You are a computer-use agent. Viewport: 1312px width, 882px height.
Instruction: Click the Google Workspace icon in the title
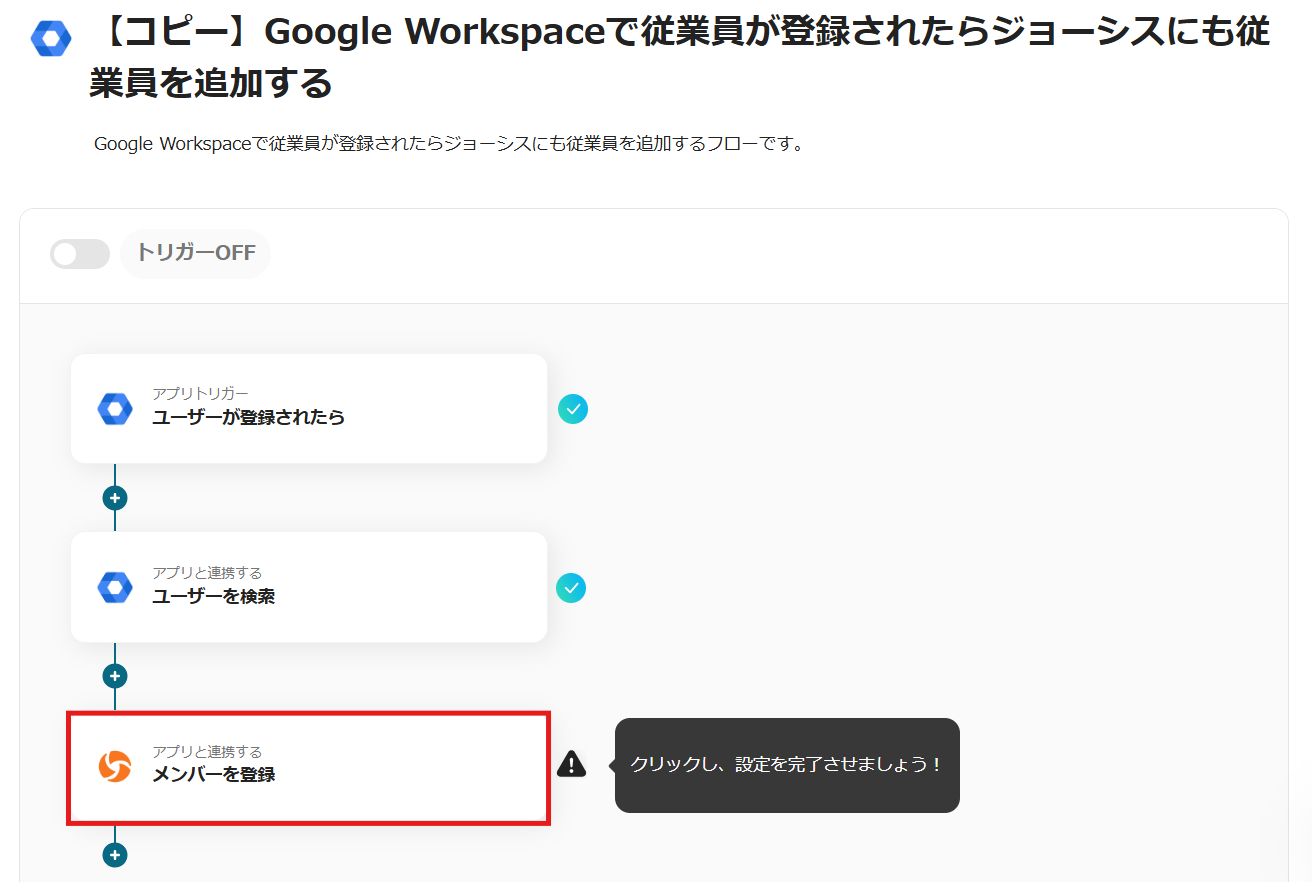pyautogui.click(x=51, y=39)
